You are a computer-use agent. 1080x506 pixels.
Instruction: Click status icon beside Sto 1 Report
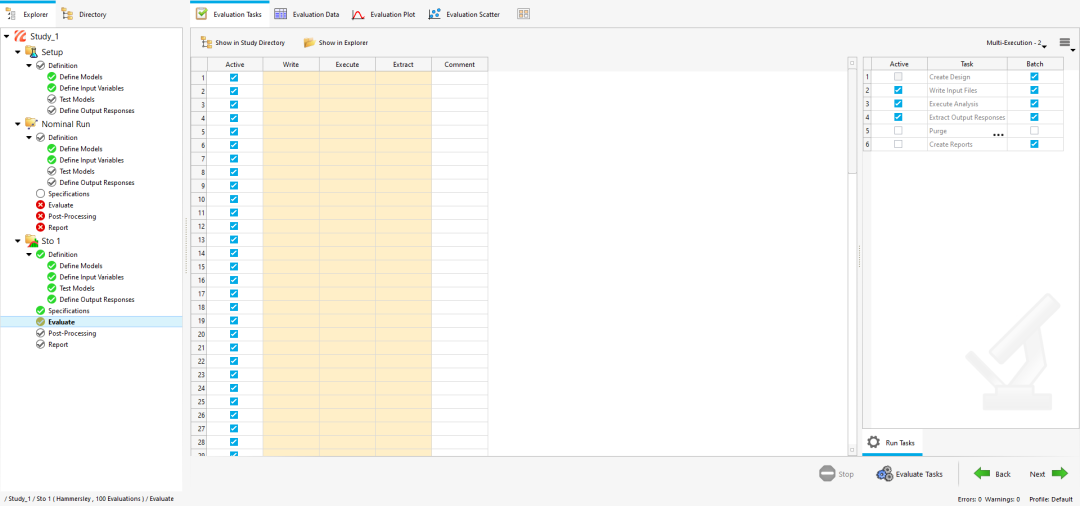(x=41, y=344)
